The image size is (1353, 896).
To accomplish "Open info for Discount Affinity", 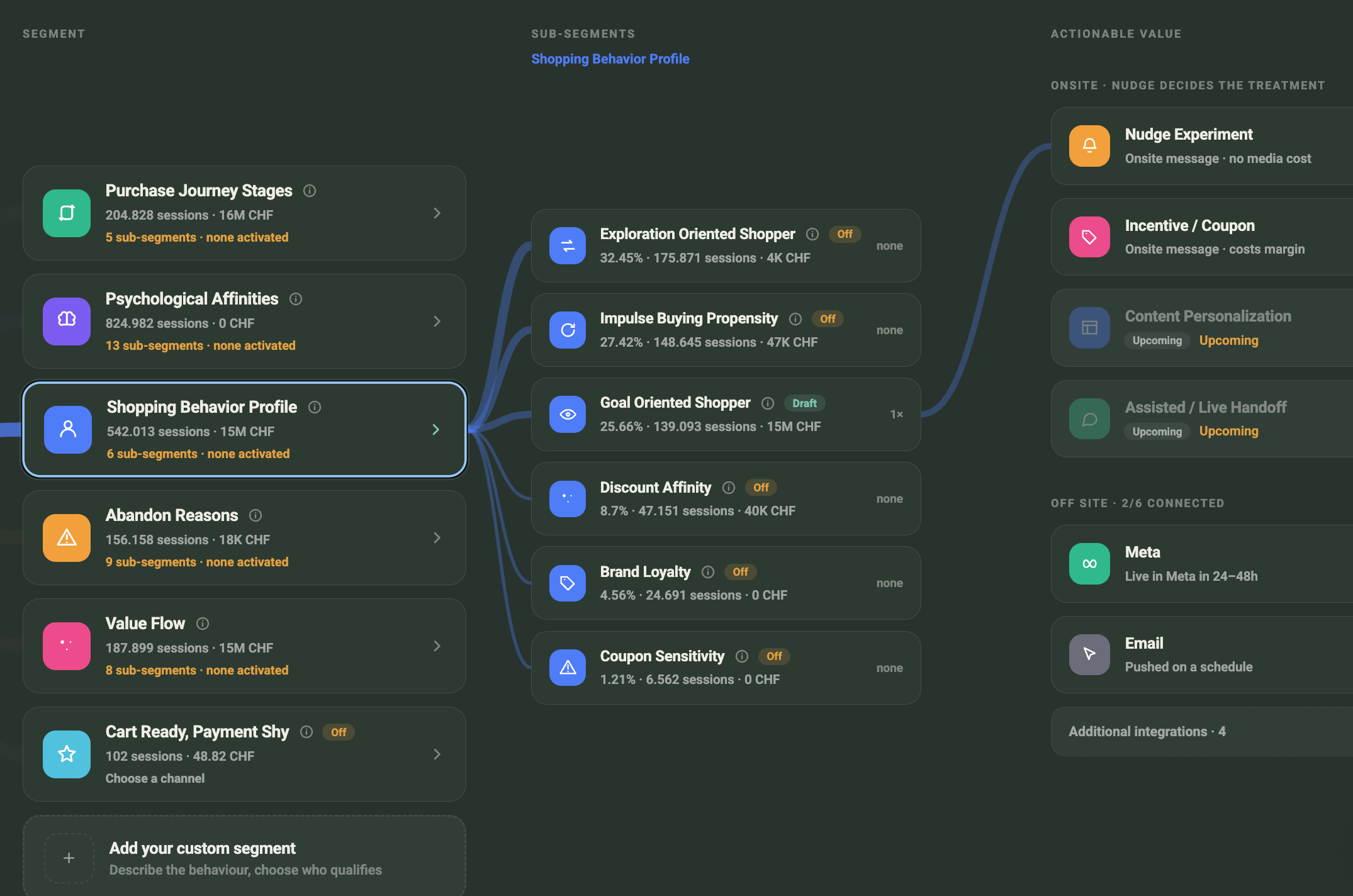I will (x=729, y=488).
